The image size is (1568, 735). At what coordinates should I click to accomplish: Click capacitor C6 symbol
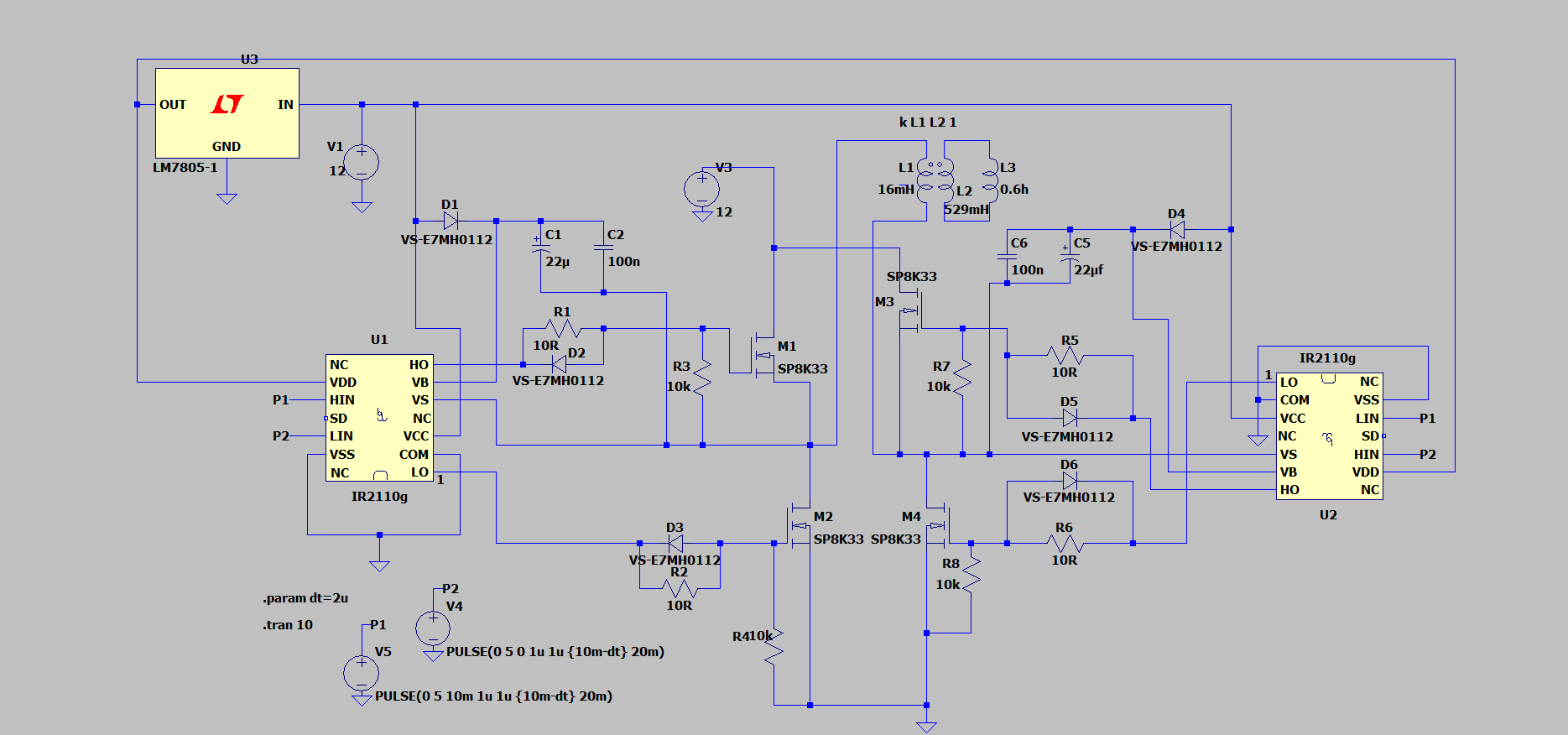point(1007,257)
